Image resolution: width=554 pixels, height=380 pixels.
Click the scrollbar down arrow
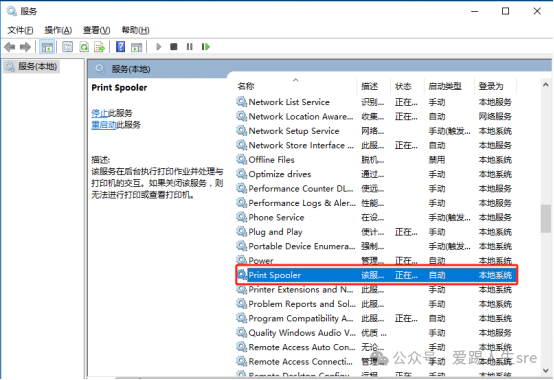point(545,370)
